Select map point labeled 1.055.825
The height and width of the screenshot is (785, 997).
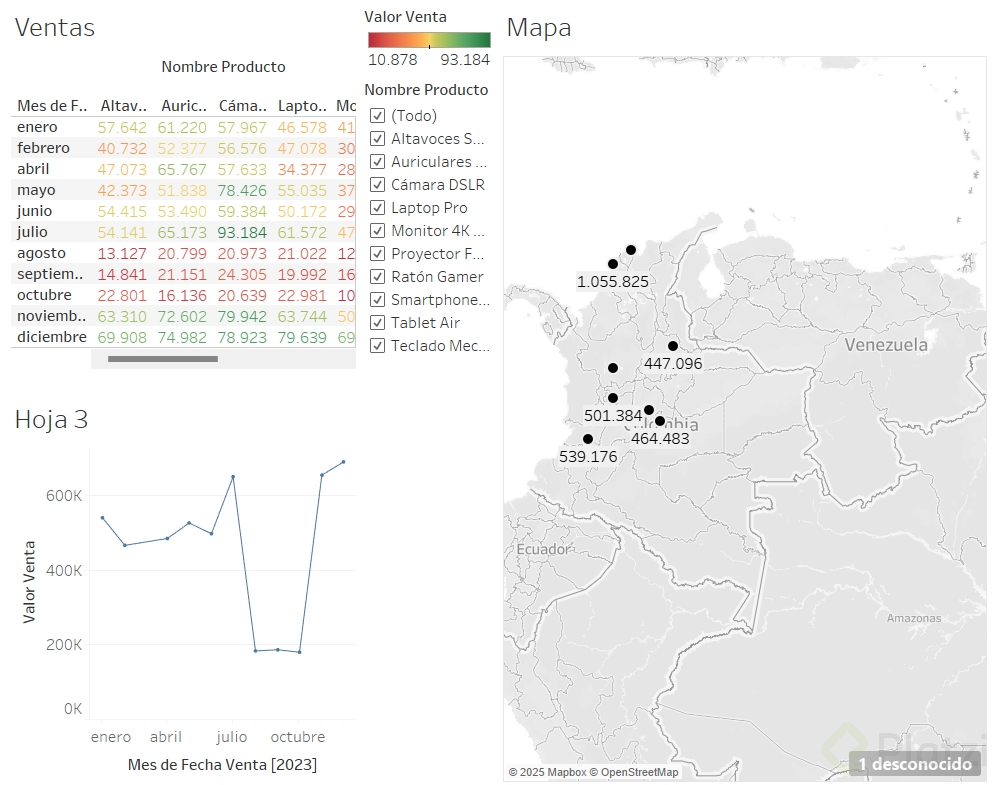[613, 264]
